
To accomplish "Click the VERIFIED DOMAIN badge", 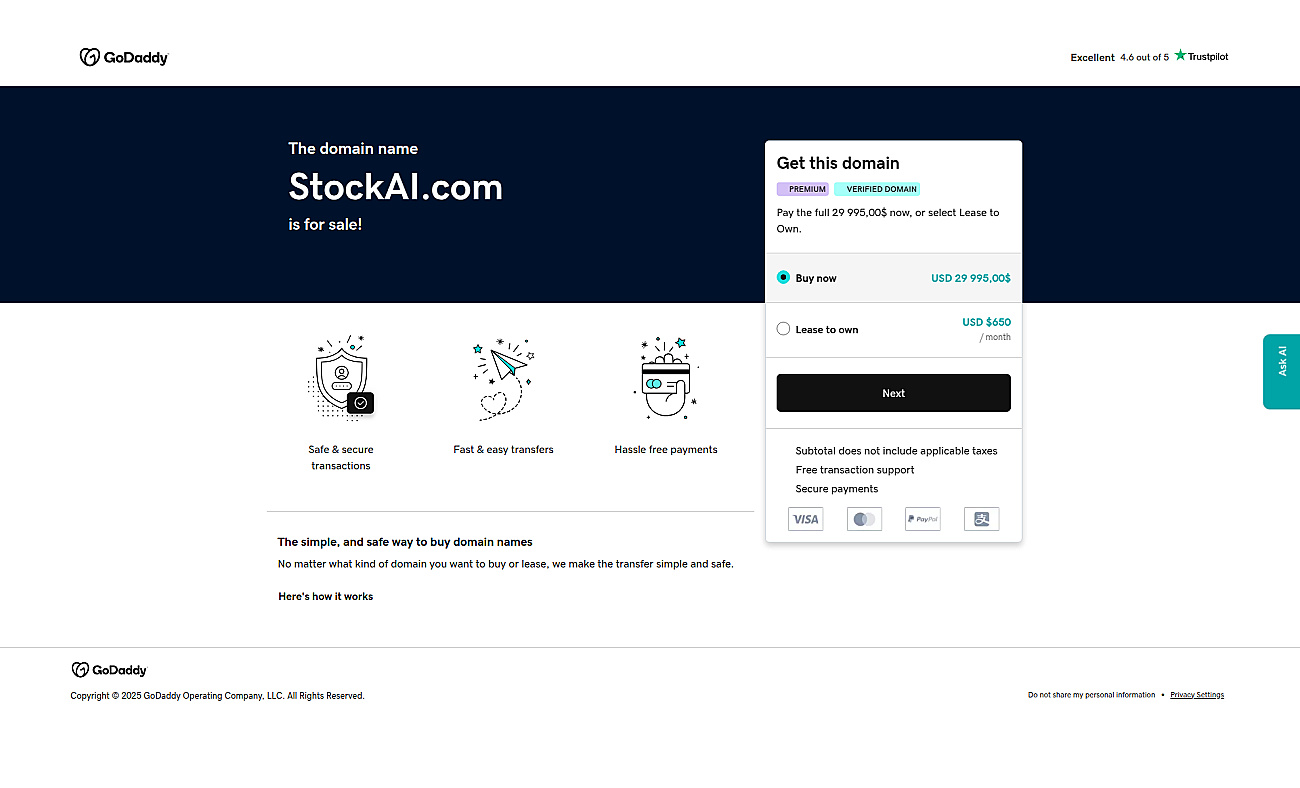I will (x=877, y=189).
